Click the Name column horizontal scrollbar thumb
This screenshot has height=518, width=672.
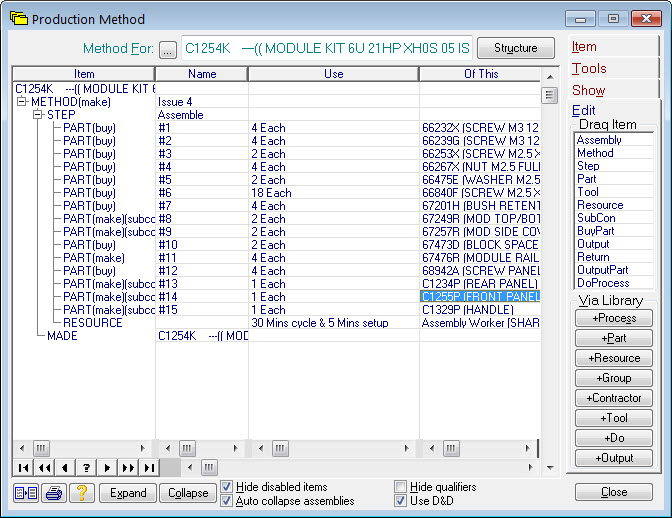pyautogui.click(x=187, y=449)
